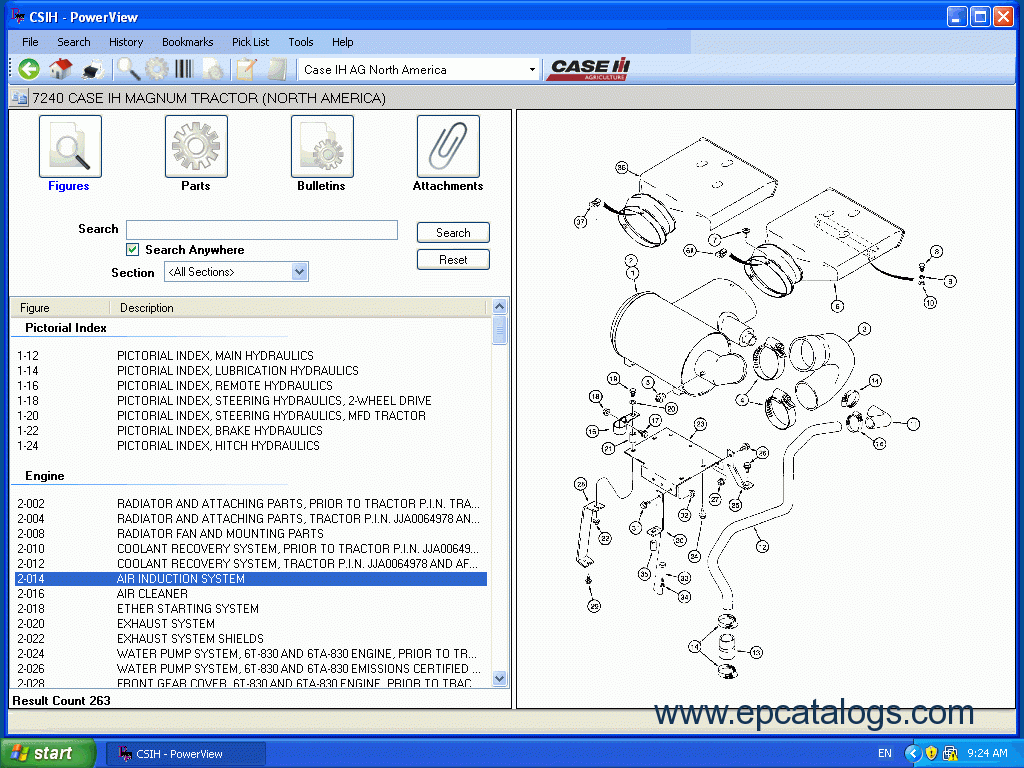Click the figure list scroll down arrow

point(500,679)
